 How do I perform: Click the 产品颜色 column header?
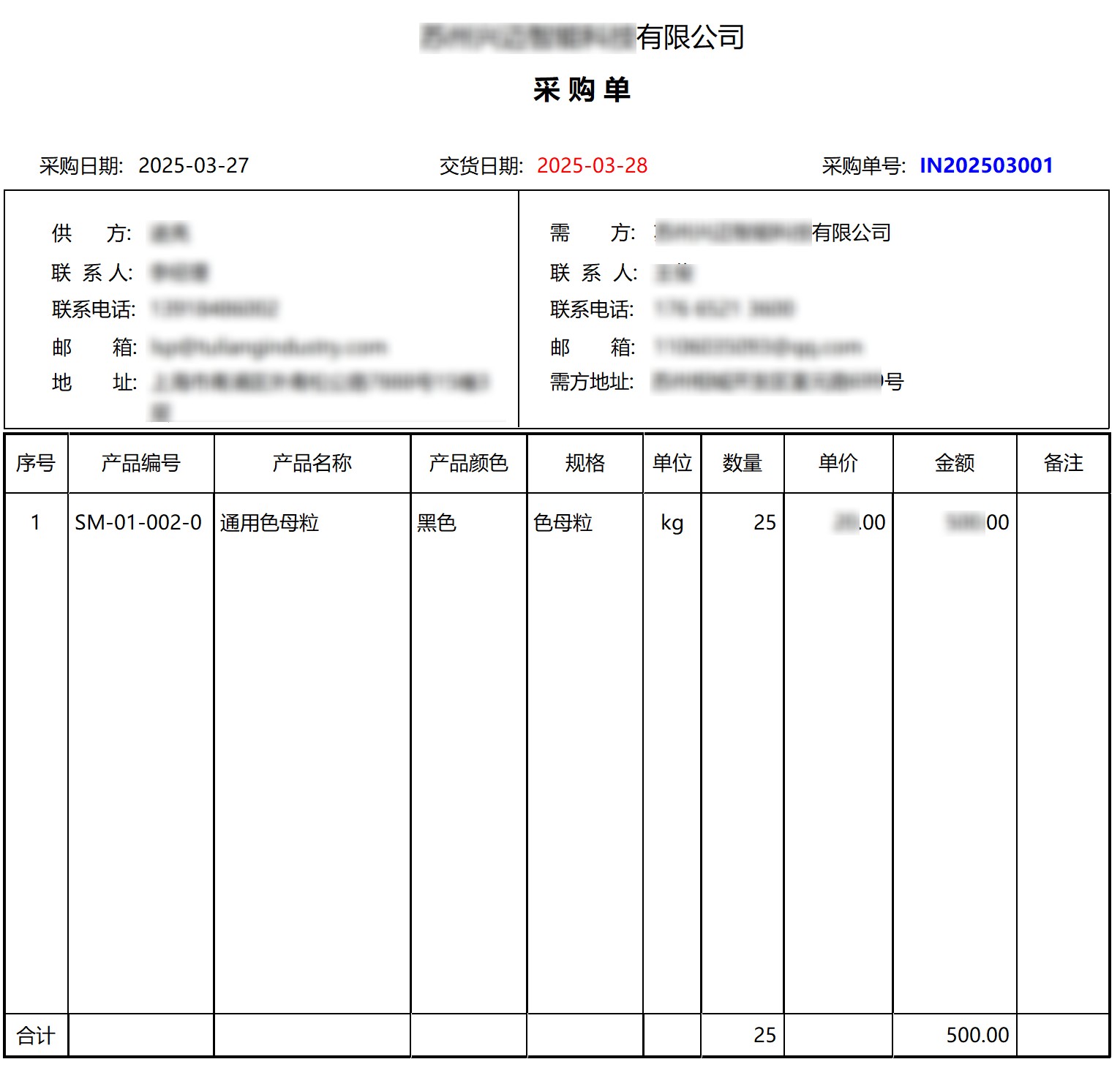point(468,463)
